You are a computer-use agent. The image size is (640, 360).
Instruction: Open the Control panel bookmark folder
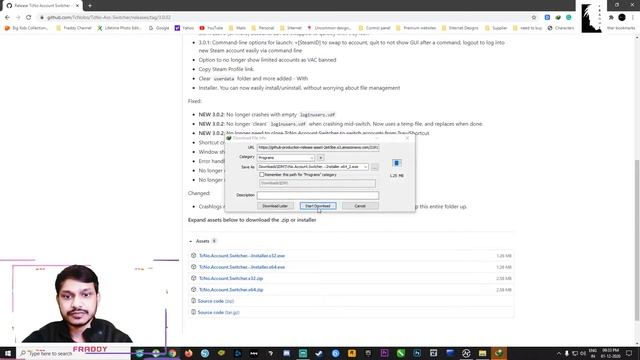tap(375, 28)
